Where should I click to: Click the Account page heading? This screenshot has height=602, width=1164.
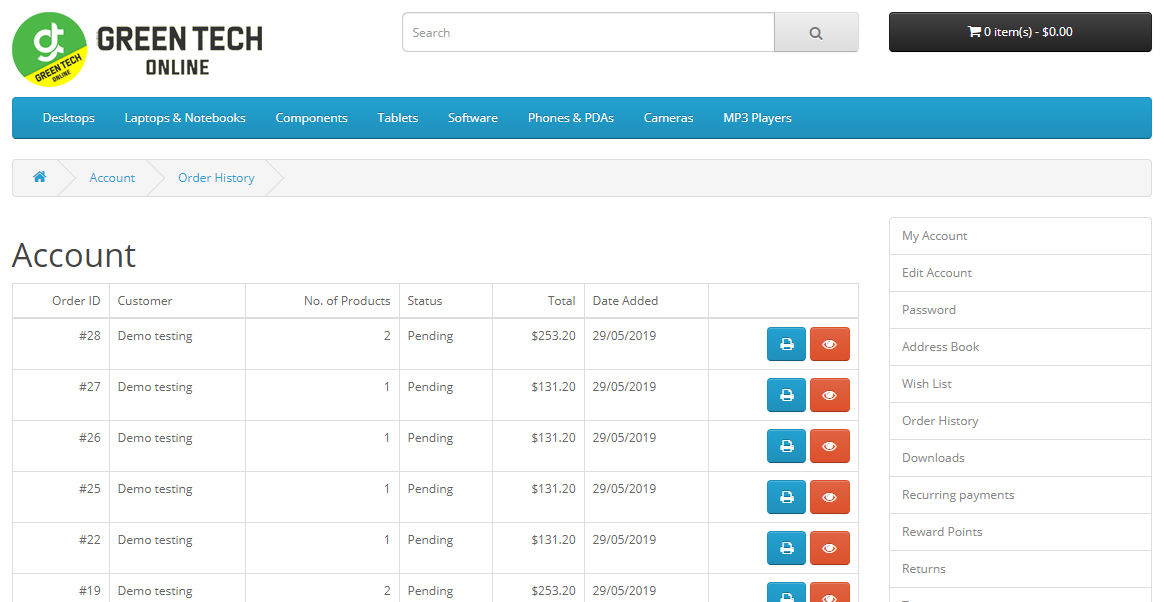pyautogui.click(x=74, y=255)
